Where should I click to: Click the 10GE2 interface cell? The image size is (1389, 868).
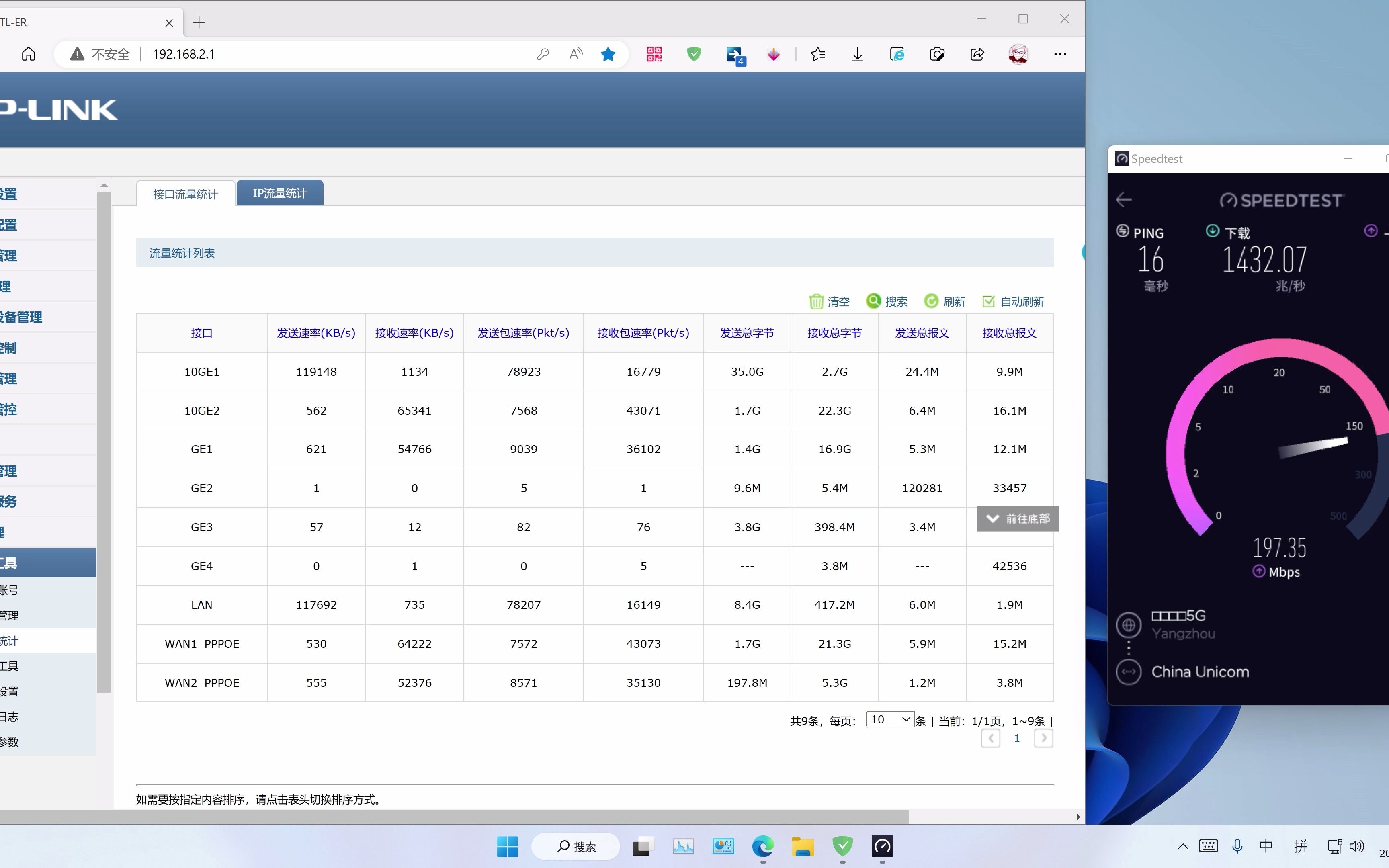click(x=201, y=410)
